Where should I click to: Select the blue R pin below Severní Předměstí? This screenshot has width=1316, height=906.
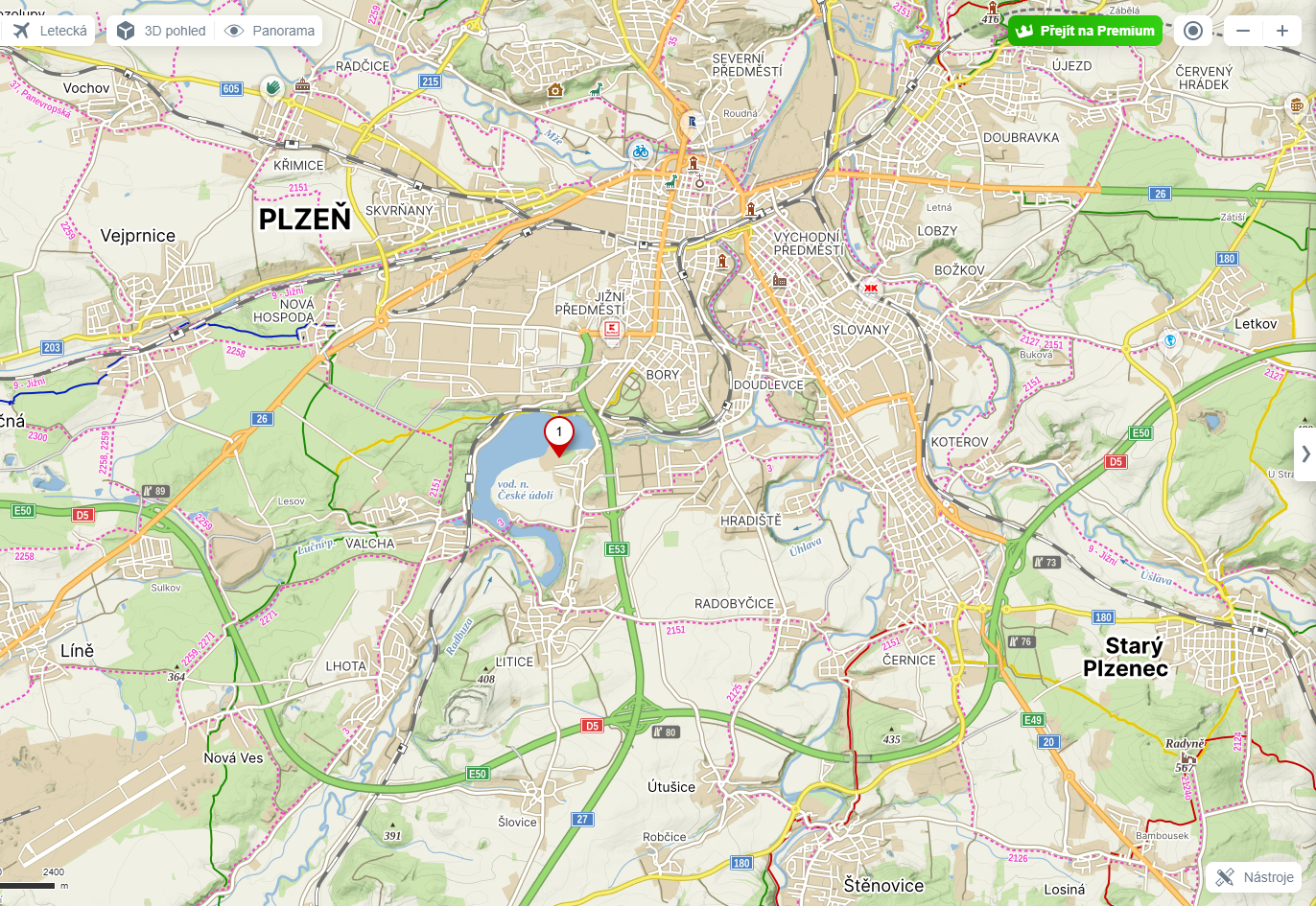coord(692,123)
